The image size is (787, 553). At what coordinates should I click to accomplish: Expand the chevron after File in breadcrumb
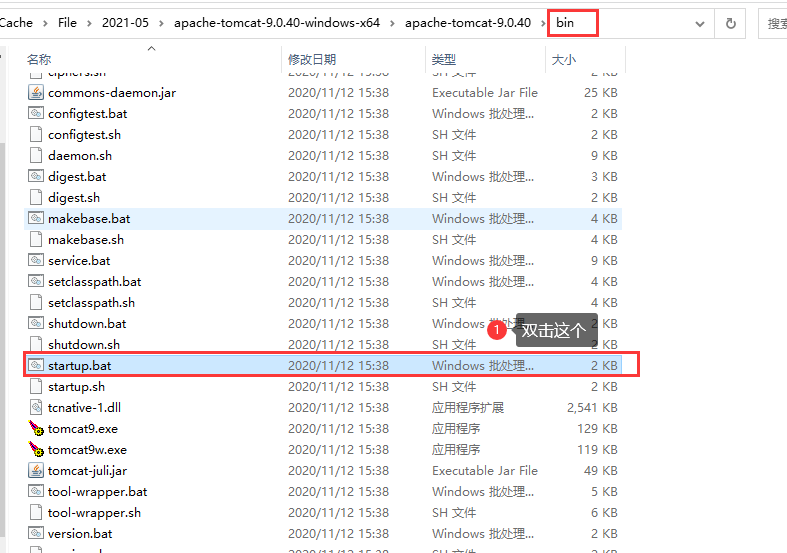(x=89, y=23)
